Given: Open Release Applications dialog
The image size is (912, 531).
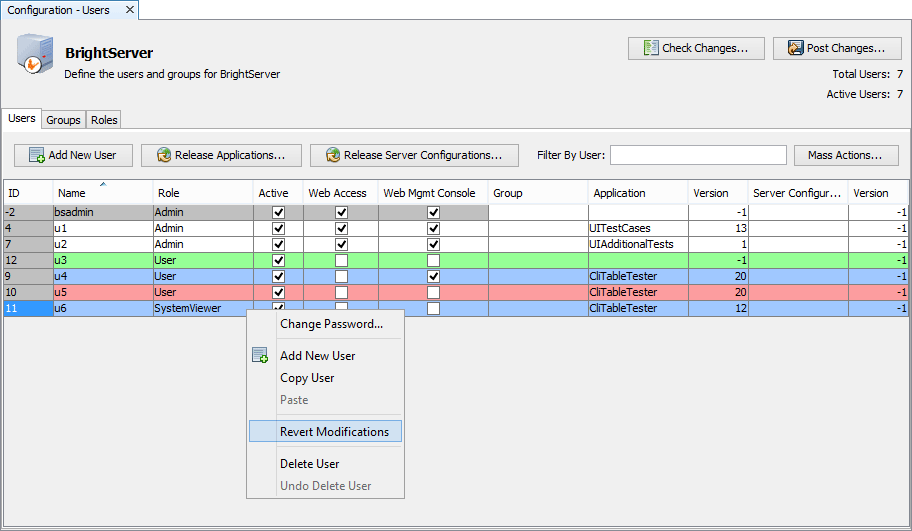Looking at the screenshot, I should [221, 155].
